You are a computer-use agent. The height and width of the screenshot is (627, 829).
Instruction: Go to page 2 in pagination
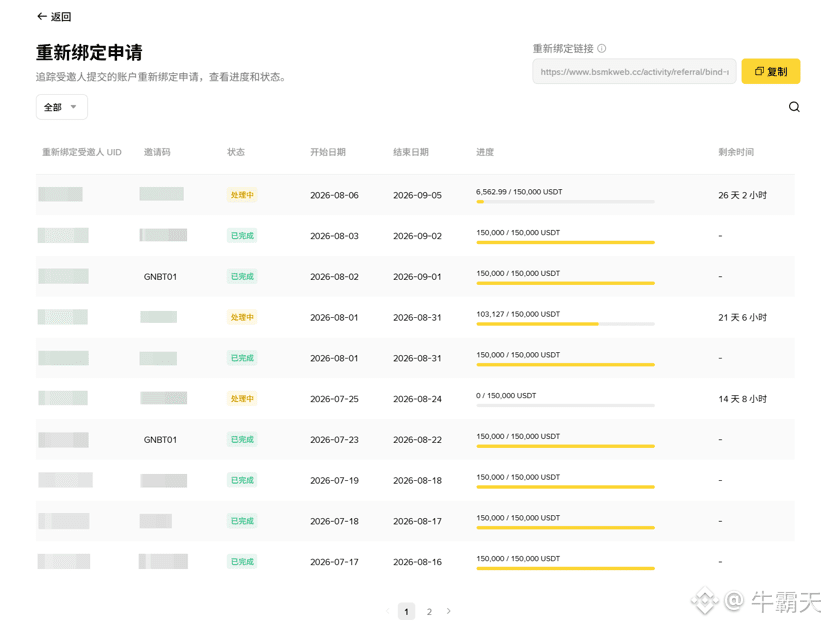point(429,612)
